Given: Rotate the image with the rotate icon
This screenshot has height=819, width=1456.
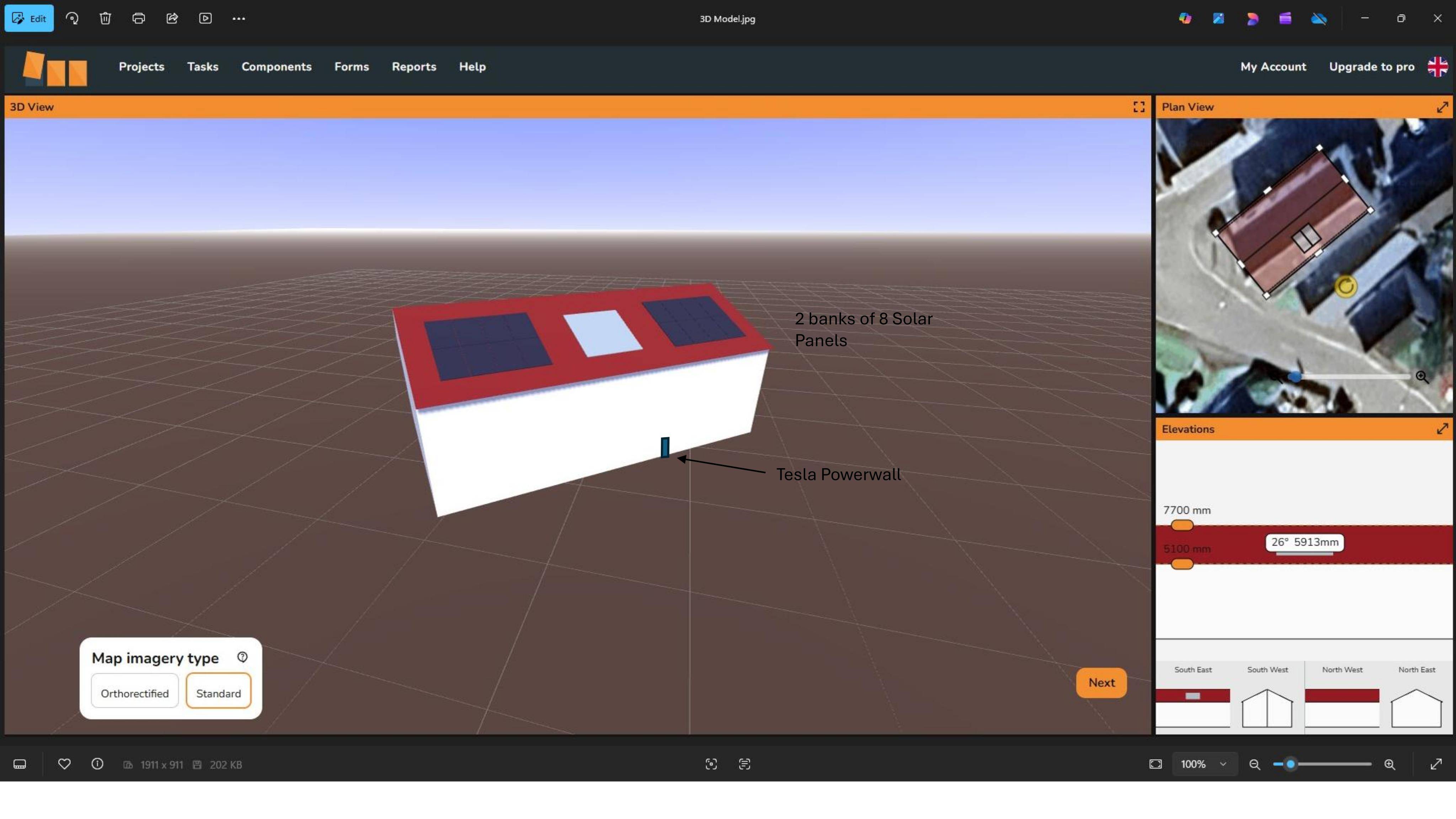Looking at the screenshot, I should click(72, 18).
